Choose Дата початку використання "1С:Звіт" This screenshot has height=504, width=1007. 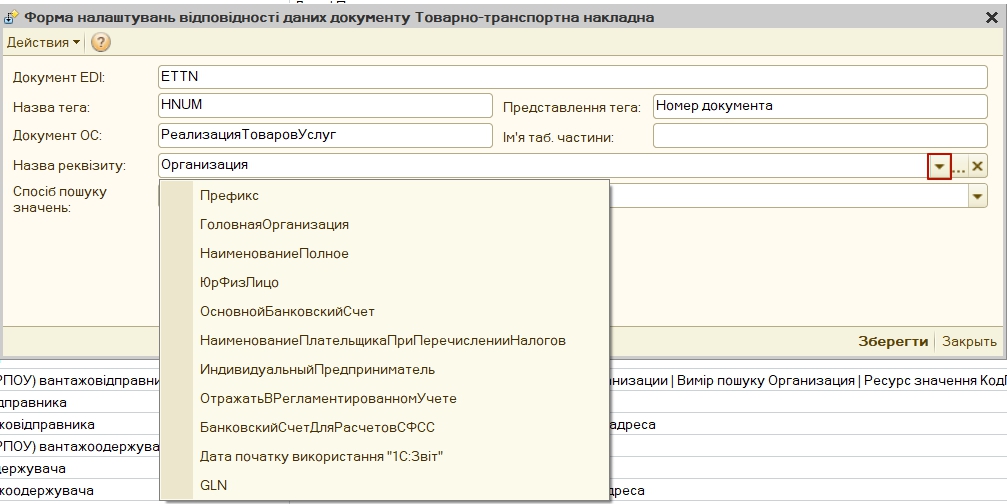click(x=385, y=456)
